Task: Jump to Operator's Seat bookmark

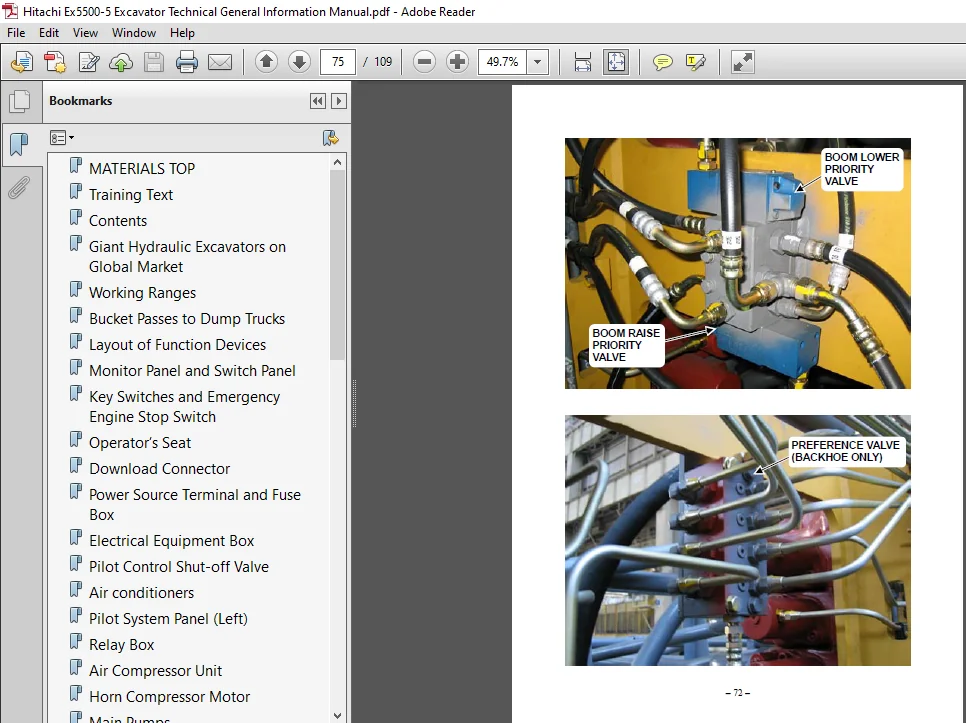Action: click(140, 443)
